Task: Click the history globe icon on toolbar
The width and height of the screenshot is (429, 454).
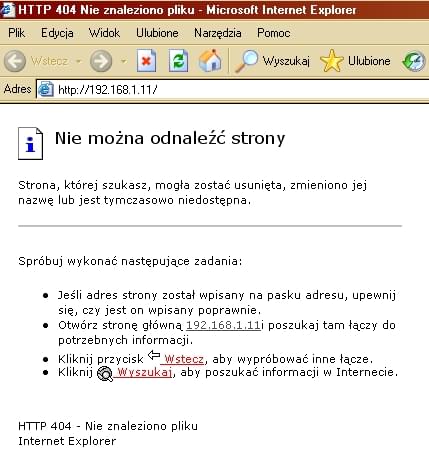Action: (414, 61)
